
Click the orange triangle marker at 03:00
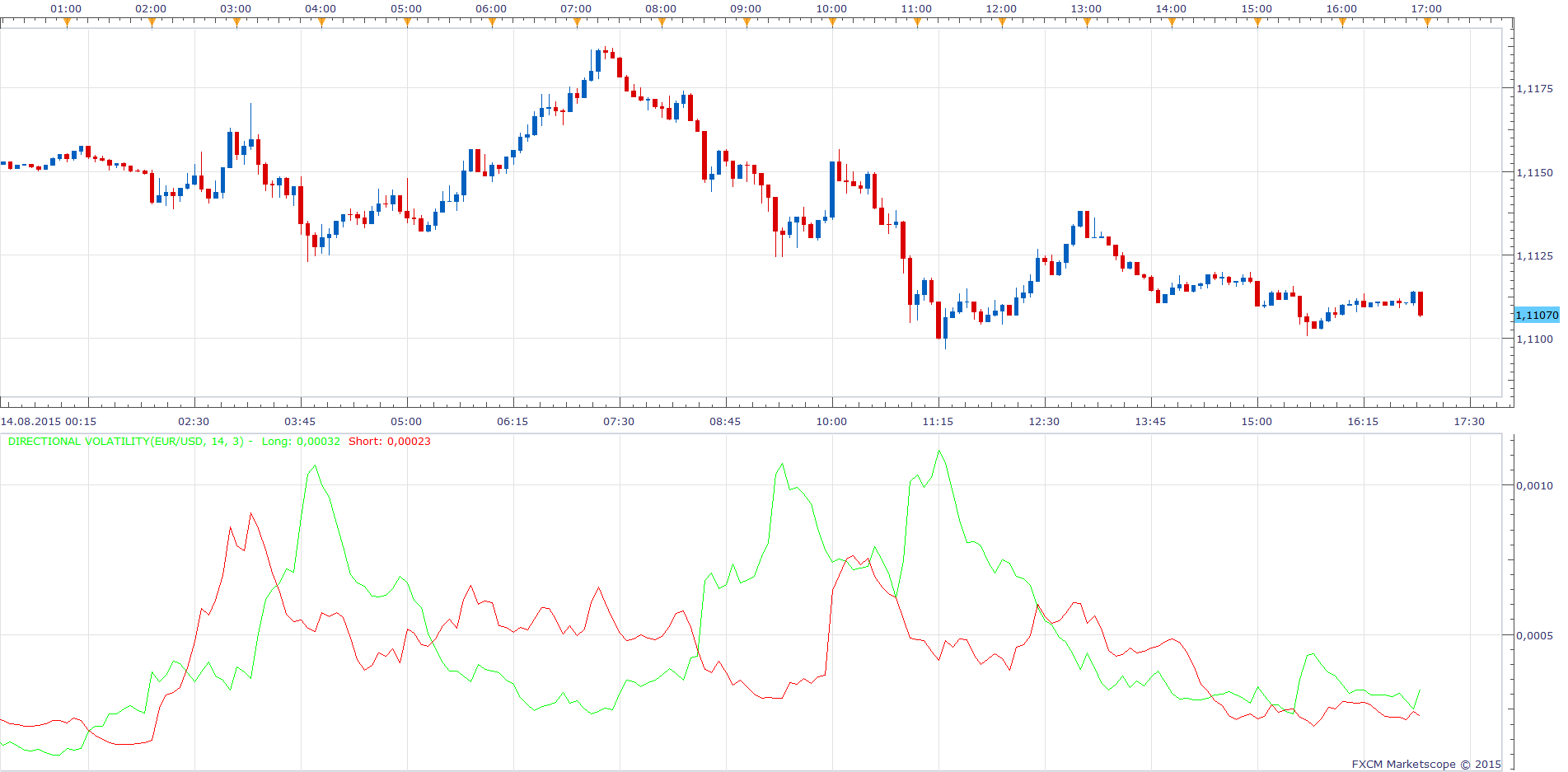236,23
